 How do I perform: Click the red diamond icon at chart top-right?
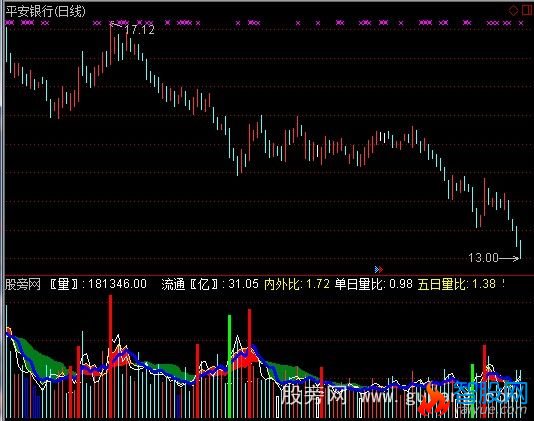pyautogui.click(x=513, y=10)
